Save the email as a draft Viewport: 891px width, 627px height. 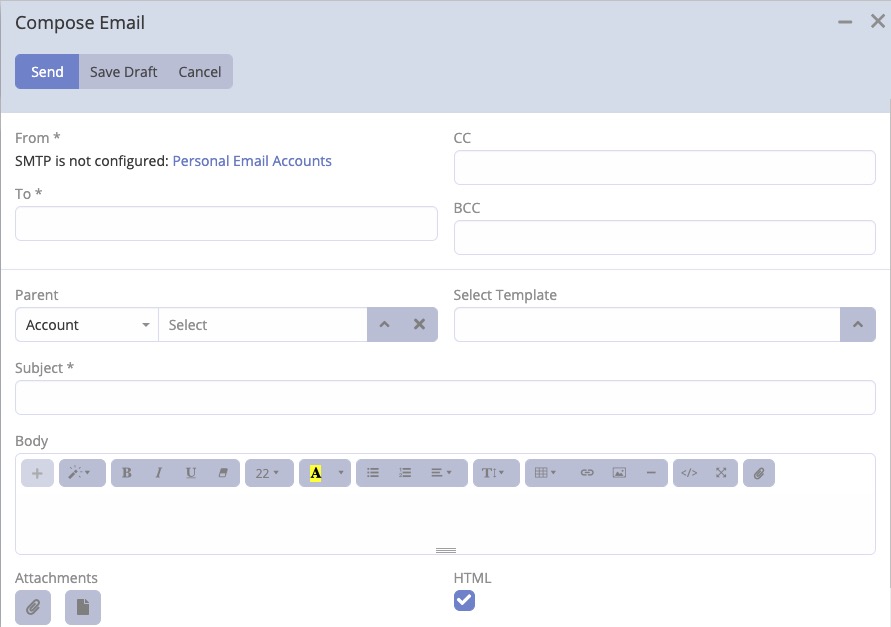pos(123,71)
